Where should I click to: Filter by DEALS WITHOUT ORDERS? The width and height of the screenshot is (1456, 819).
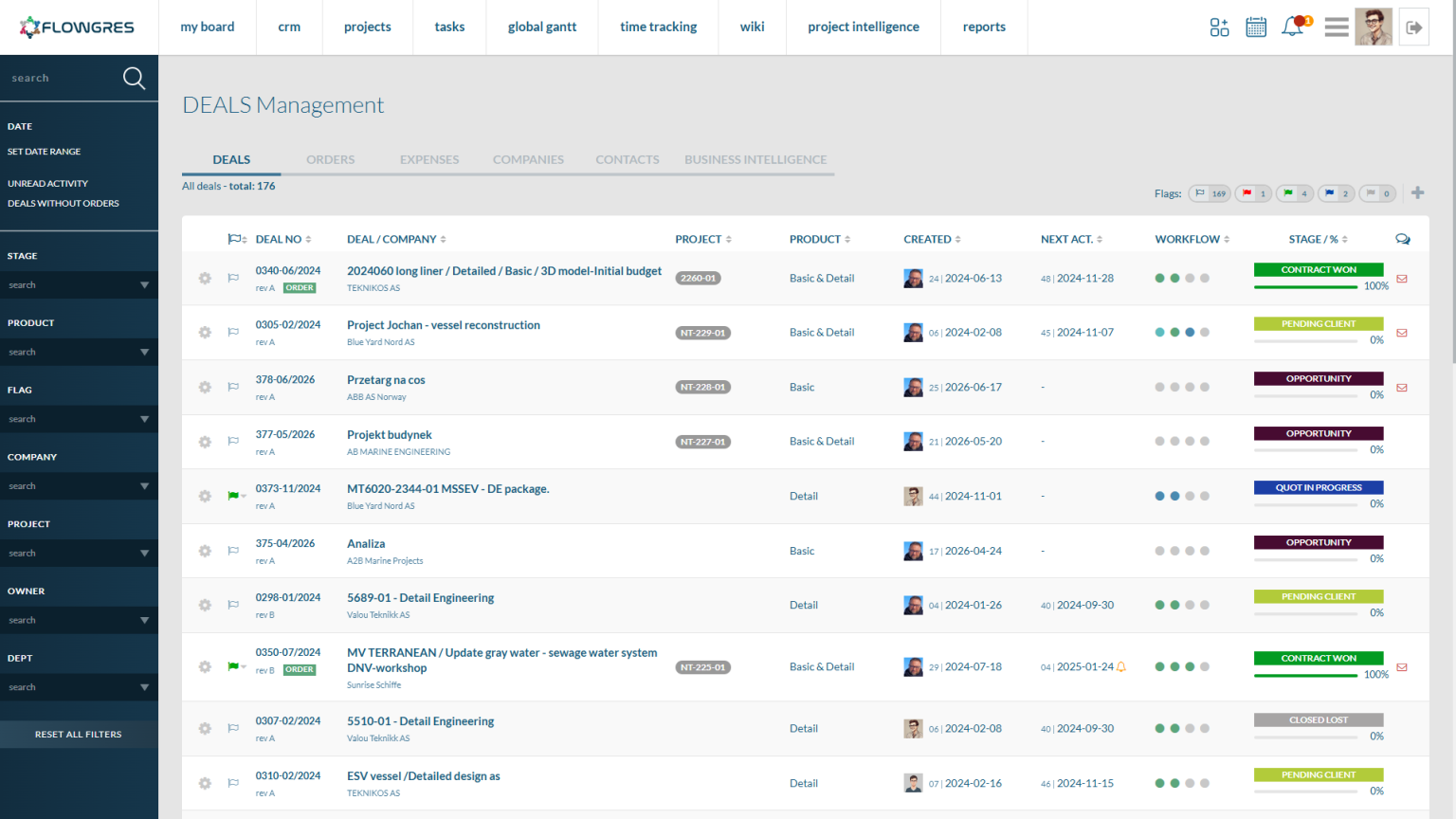64,204
